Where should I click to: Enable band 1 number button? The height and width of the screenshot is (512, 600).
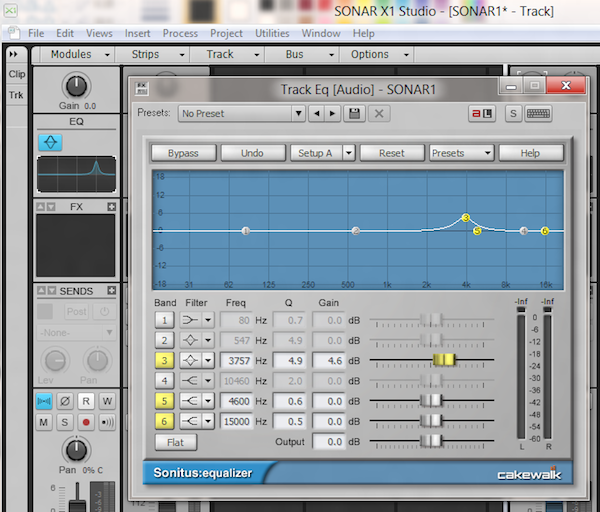[164, 320]
